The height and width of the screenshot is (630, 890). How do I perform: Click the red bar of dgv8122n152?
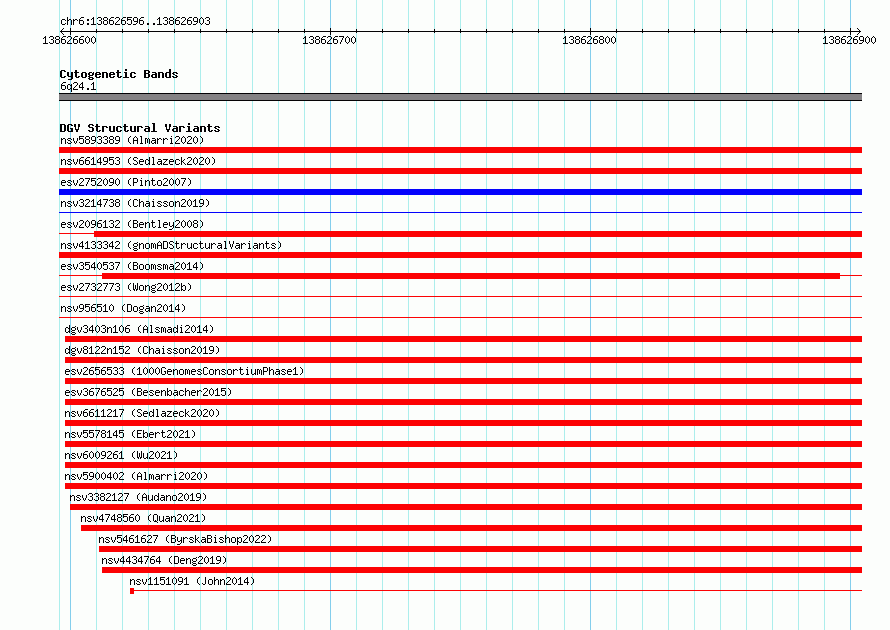(463, 360)
